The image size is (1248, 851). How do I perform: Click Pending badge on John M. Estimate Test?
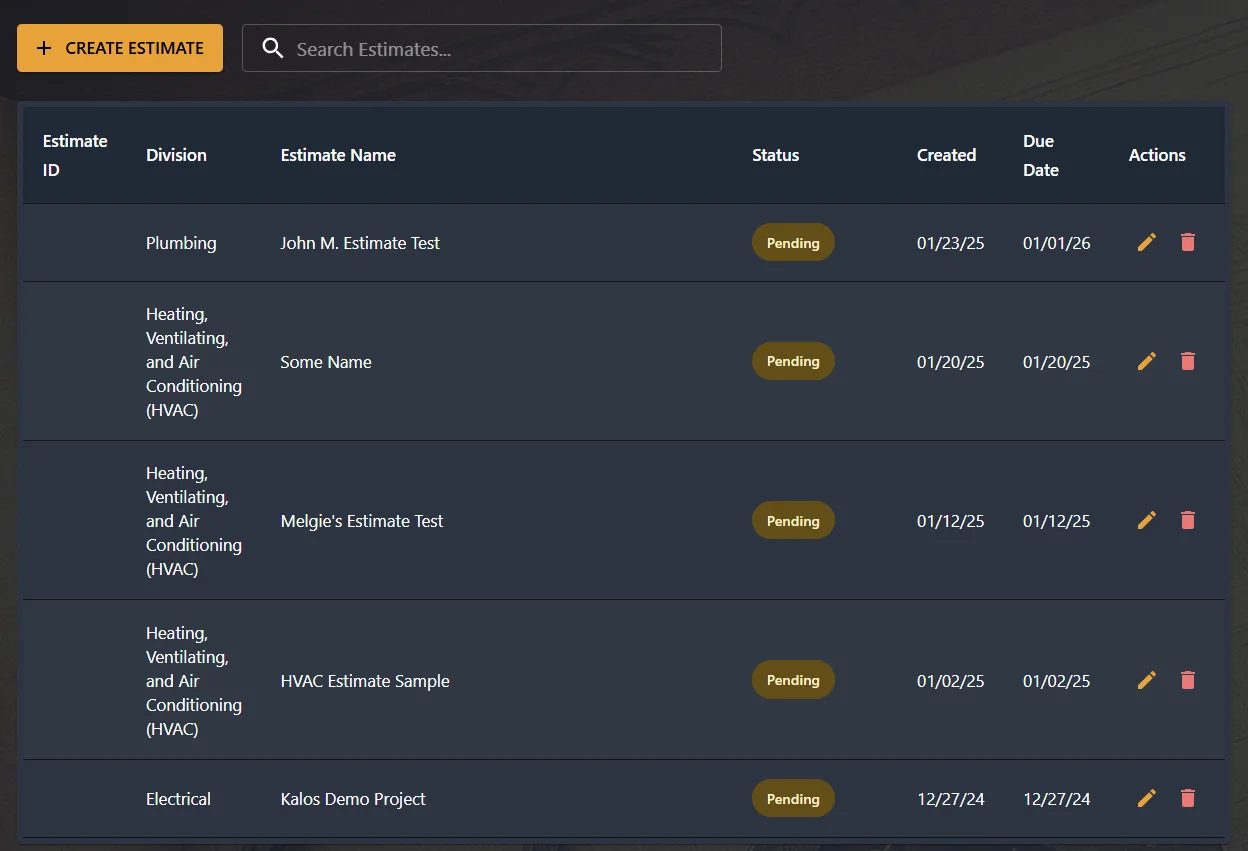coord(793,242)
